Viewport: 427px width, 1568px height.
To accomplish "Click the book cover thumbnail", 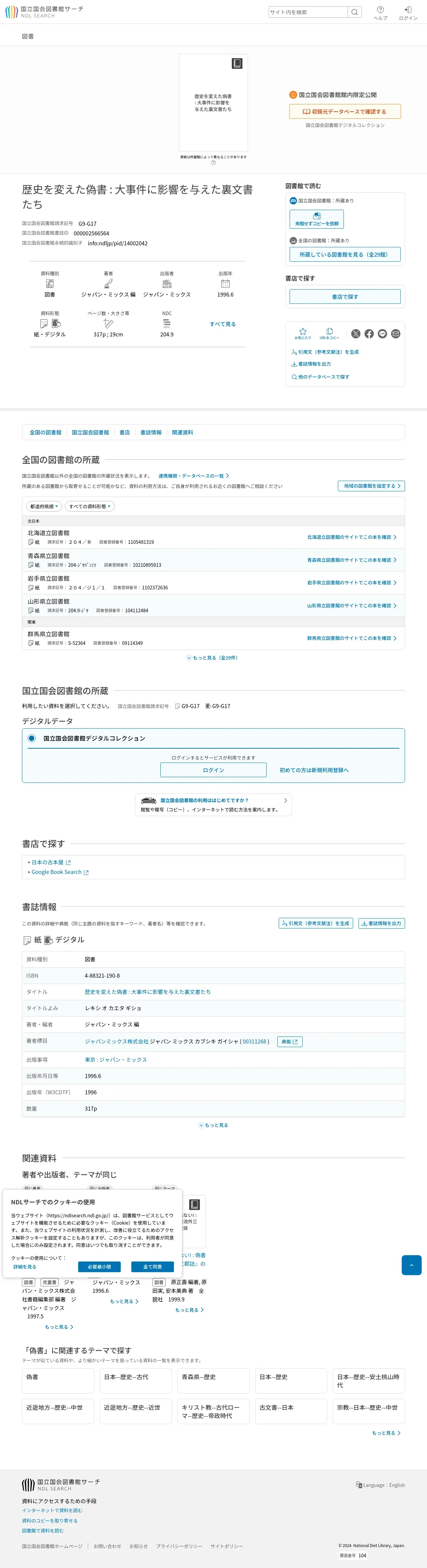I will point(213,102).
